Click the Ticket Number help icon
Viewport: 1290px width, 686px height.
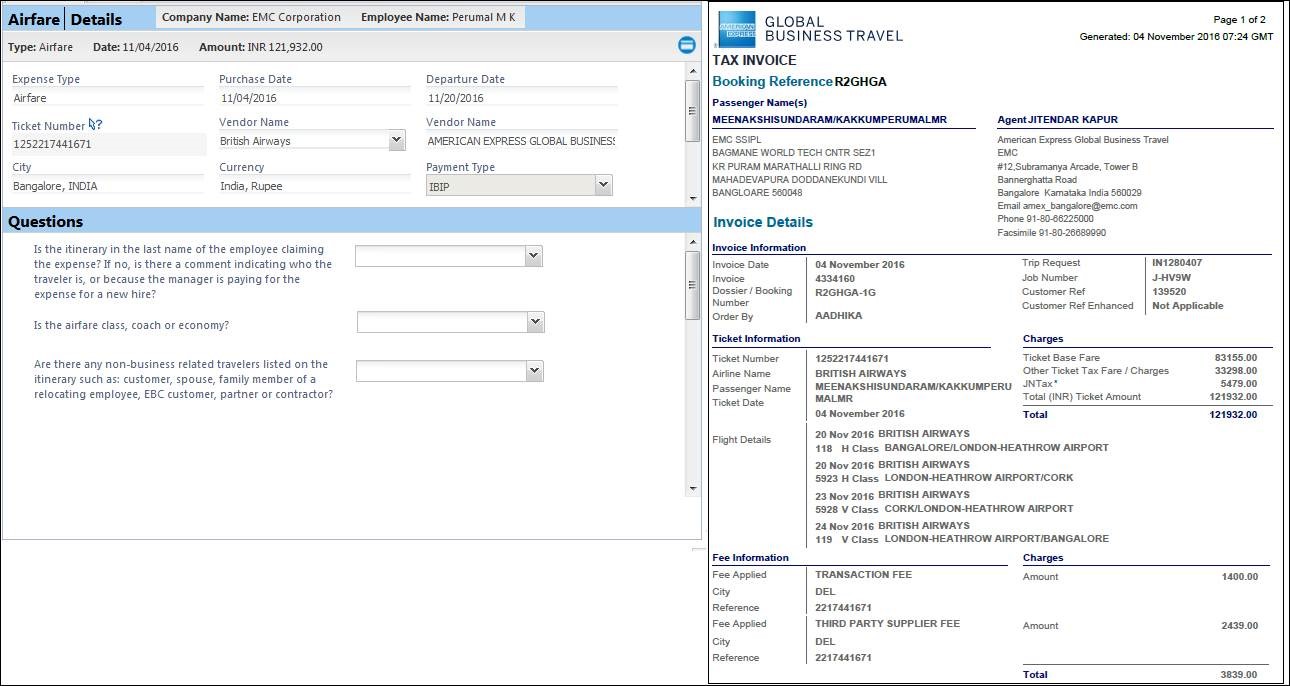point(95,125)
